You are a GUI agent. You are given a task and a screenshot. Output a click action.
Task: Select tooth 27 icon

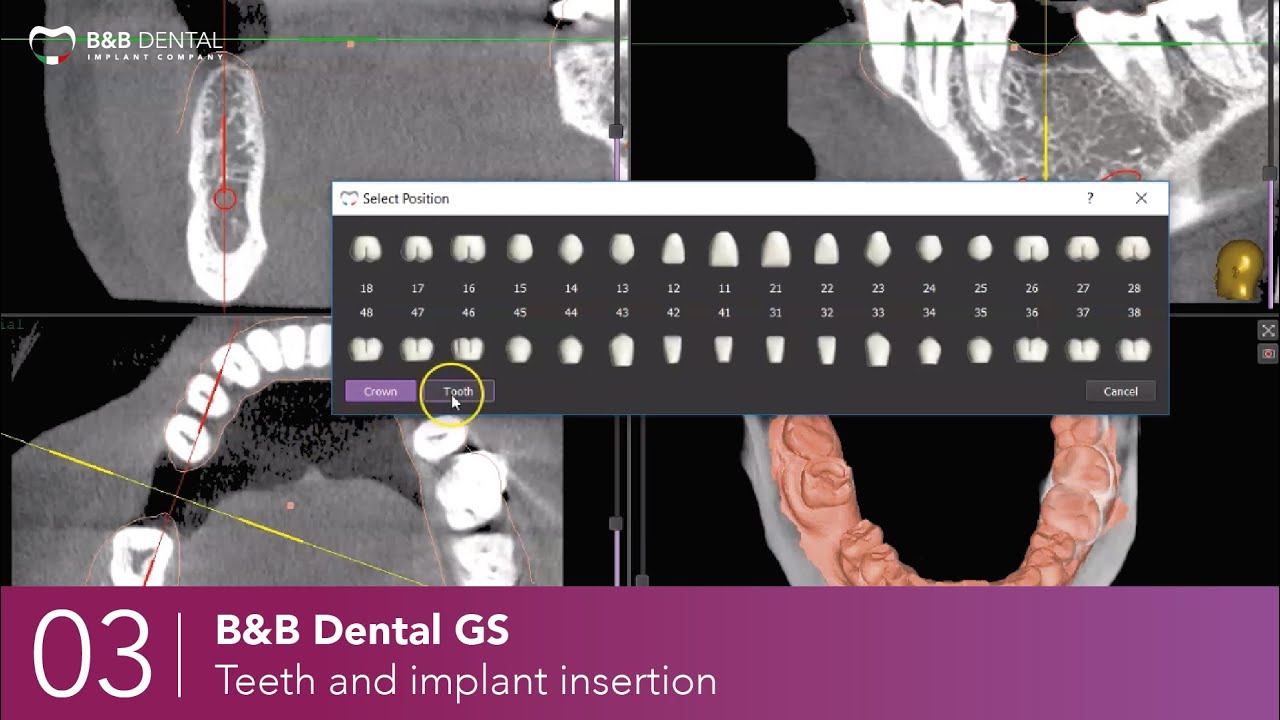[1082, 249]
